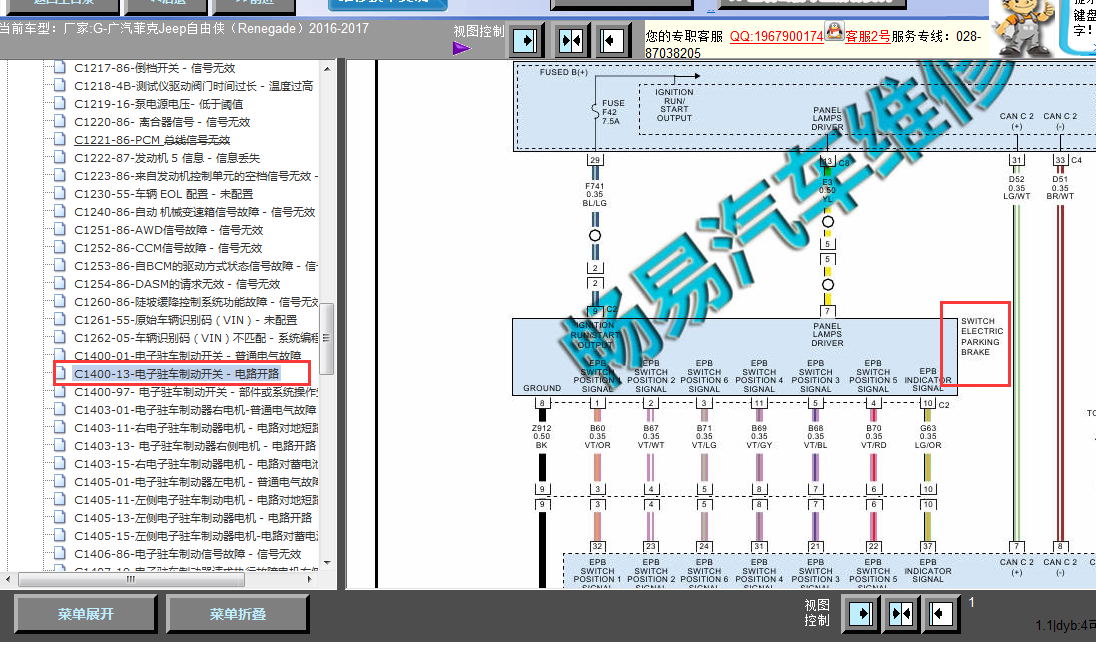Select C1405-15-左侧电子驻车制动器电机 entry

coord(196,535)
